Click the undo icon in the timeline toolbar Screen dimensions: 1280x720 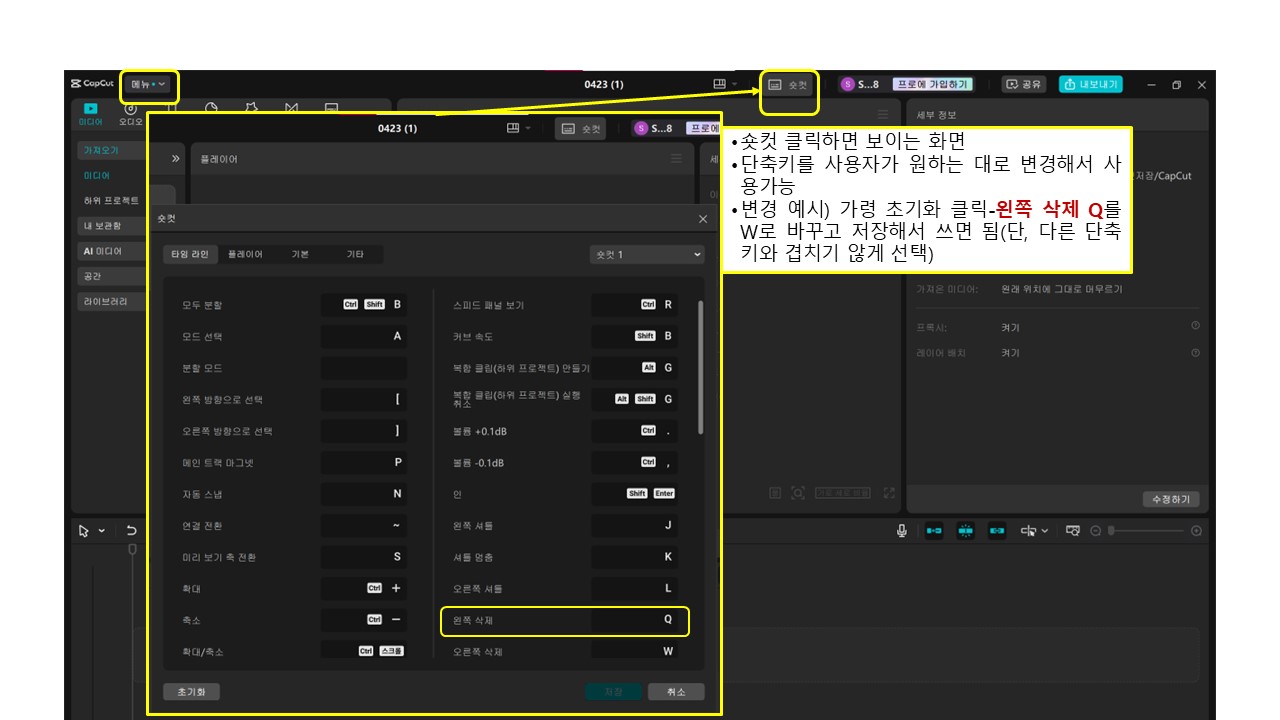pos(131,531)
